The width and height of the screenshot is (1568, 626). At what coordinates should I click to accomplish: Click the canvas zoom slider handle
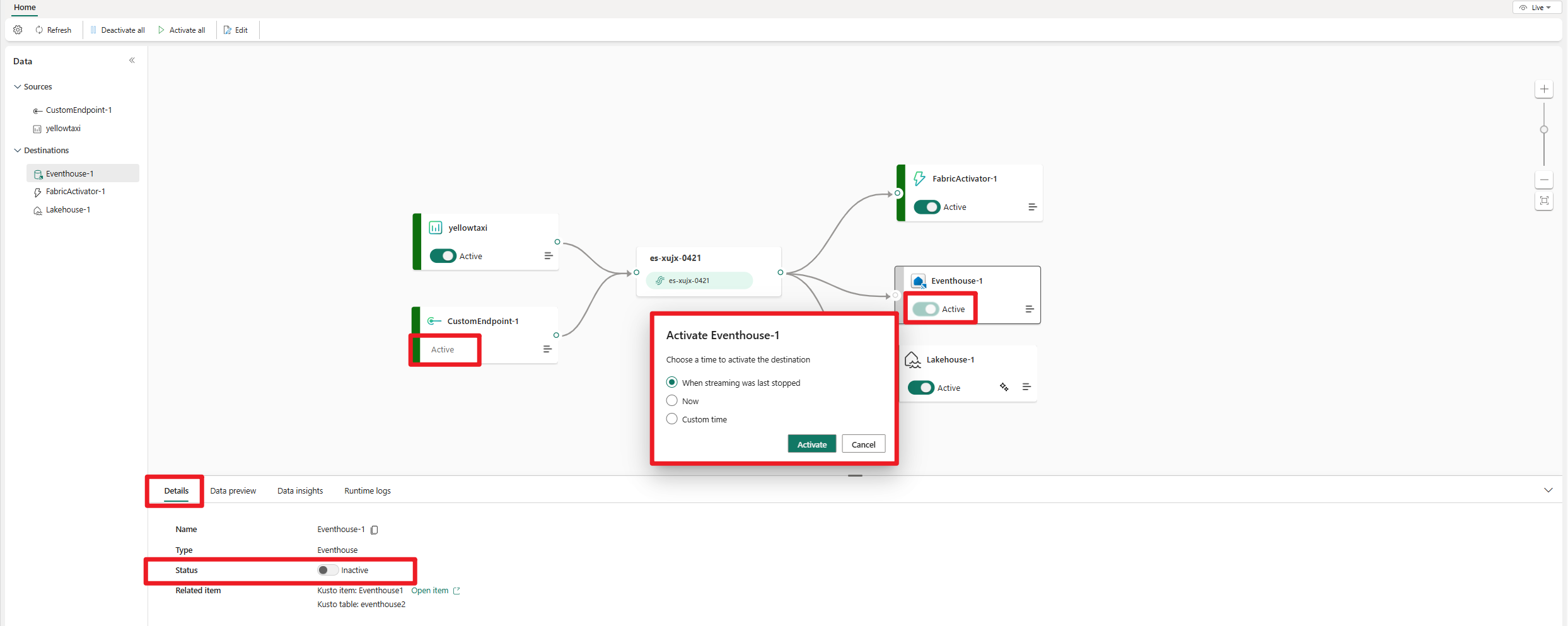[x=1544, y=129]
